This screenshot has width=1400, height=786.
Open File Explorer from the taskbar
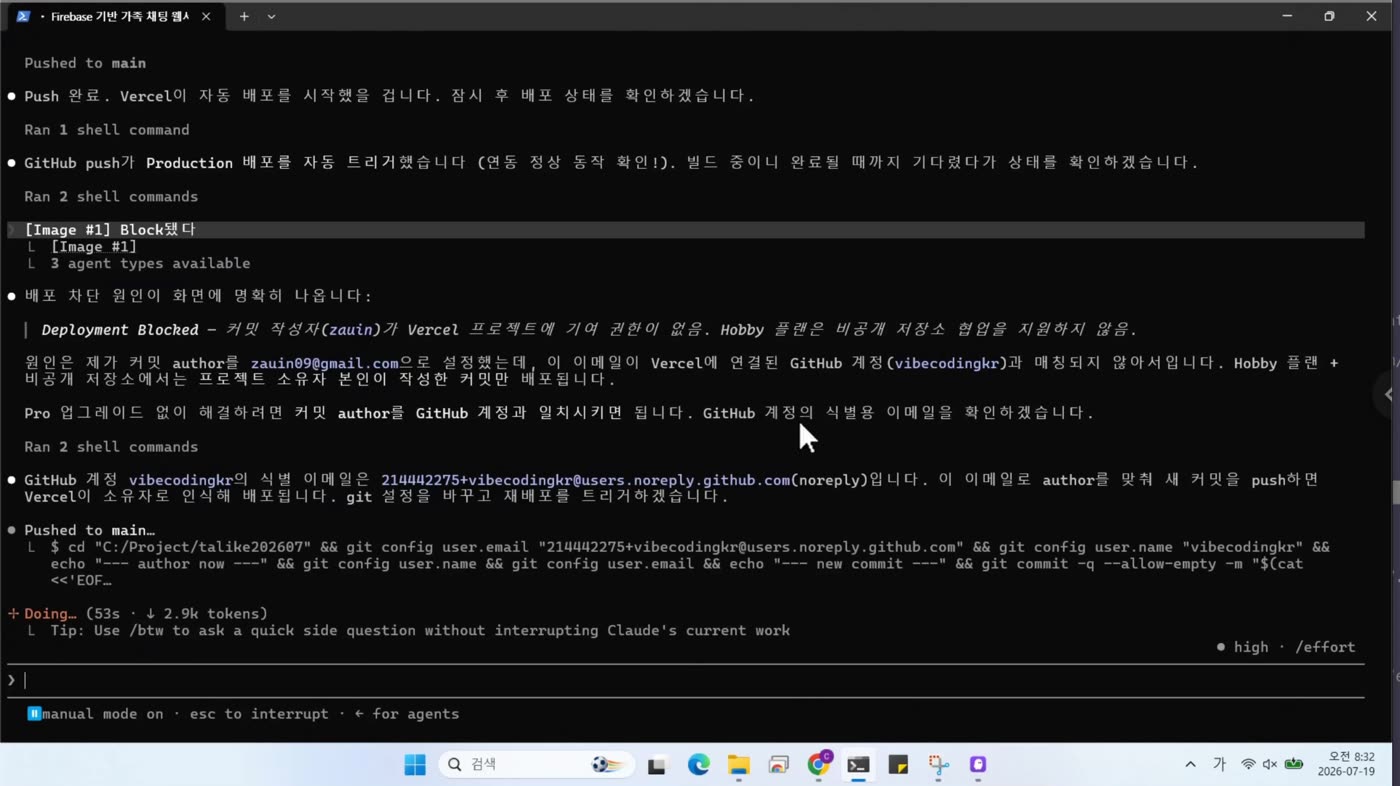[738, 765]
